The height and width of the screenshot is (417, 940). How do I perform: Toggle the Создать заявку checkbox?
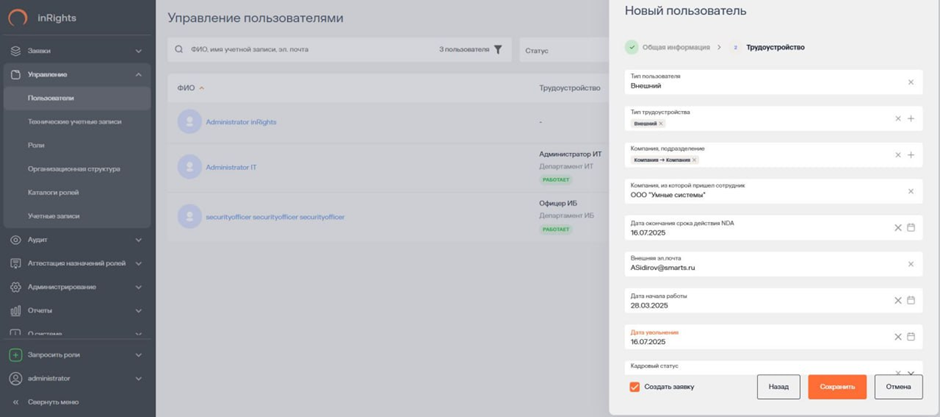[635, 387]
